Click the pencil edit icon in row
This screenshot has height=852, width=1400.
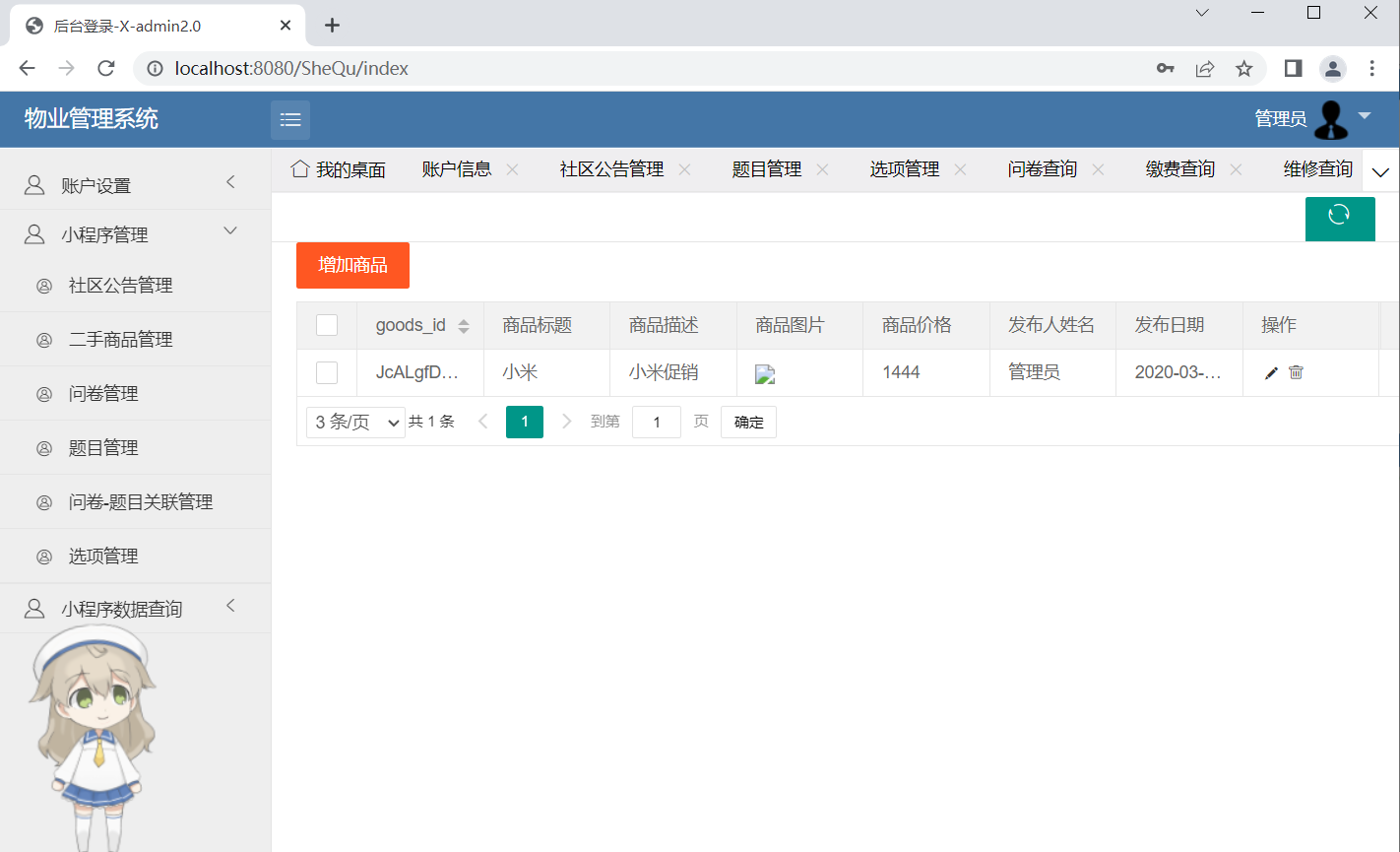point(1271,372)
